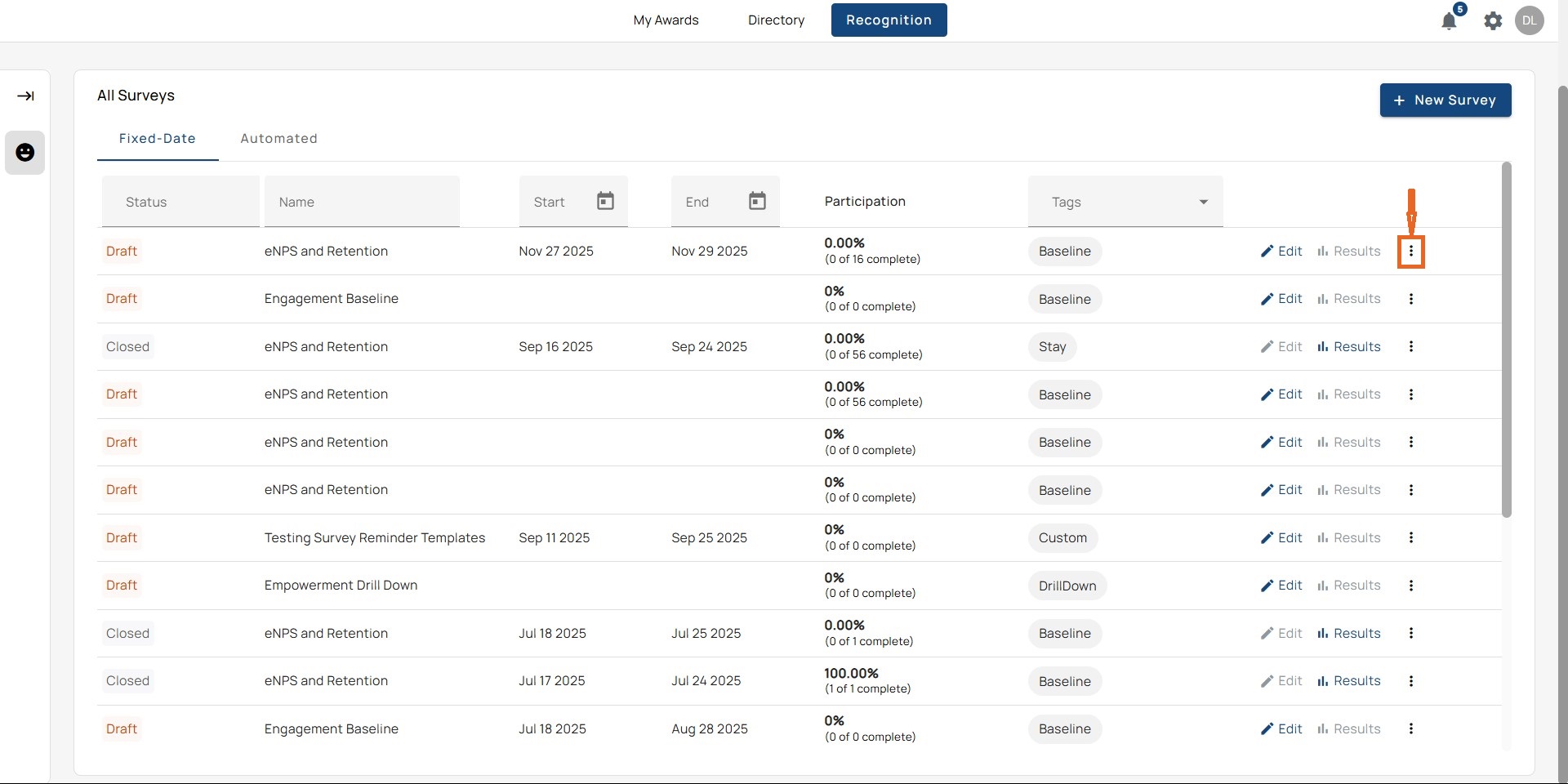Screen dimensions: 1568x784
Task: Go to Directory
Action: [x=776, y=20]
